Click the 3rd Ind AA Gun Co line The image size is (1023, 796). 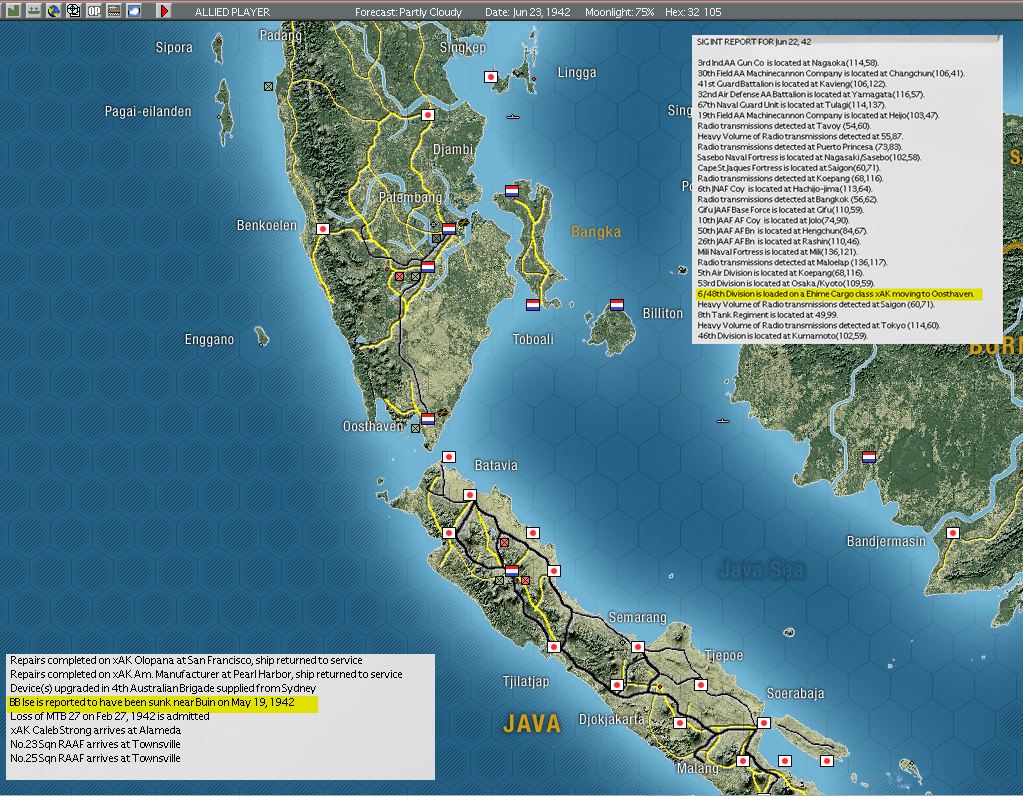788,63
